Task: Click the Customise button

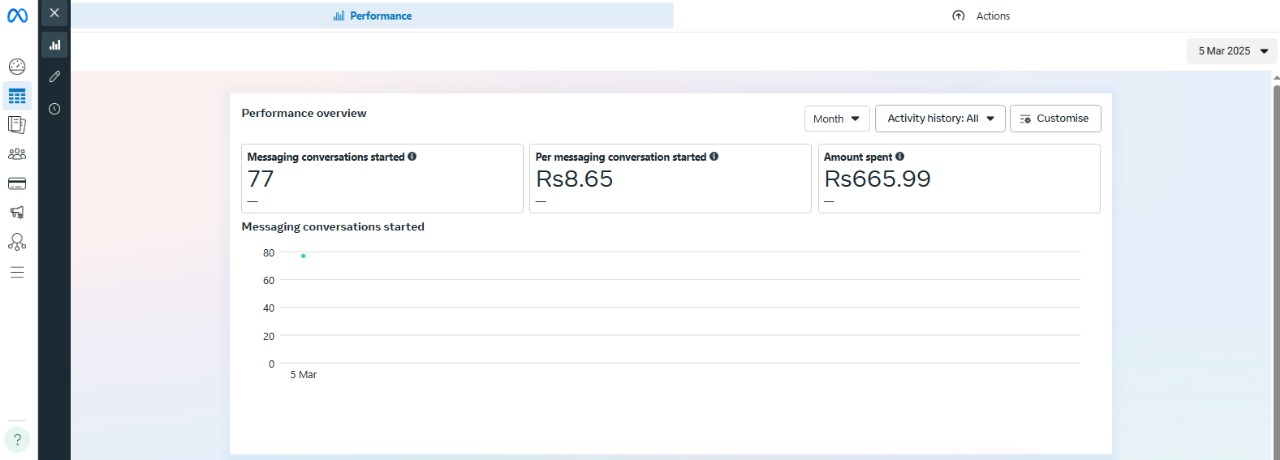Action: click(x=1055, y=119)
